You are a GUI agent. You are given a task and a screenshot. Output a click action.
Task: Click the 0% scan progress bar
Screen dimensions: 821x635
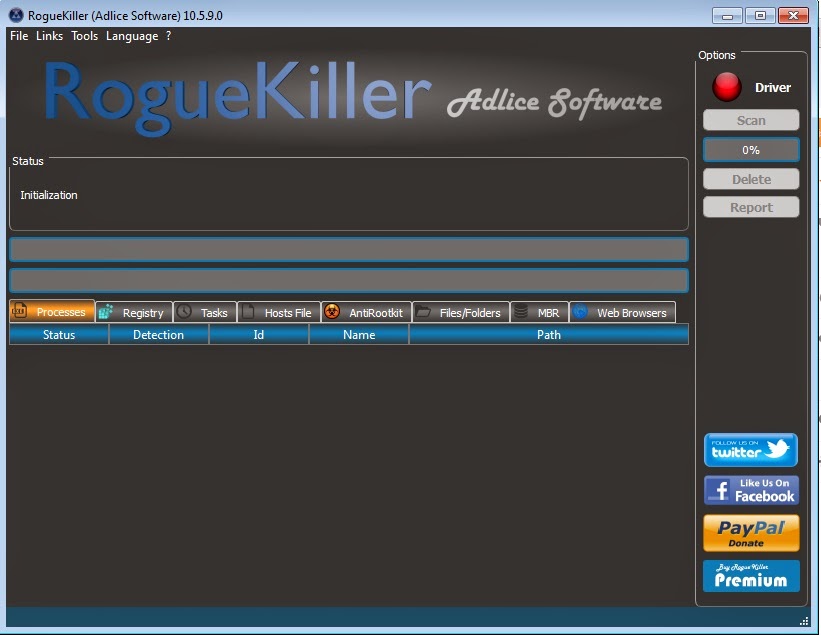click(751, 150)
